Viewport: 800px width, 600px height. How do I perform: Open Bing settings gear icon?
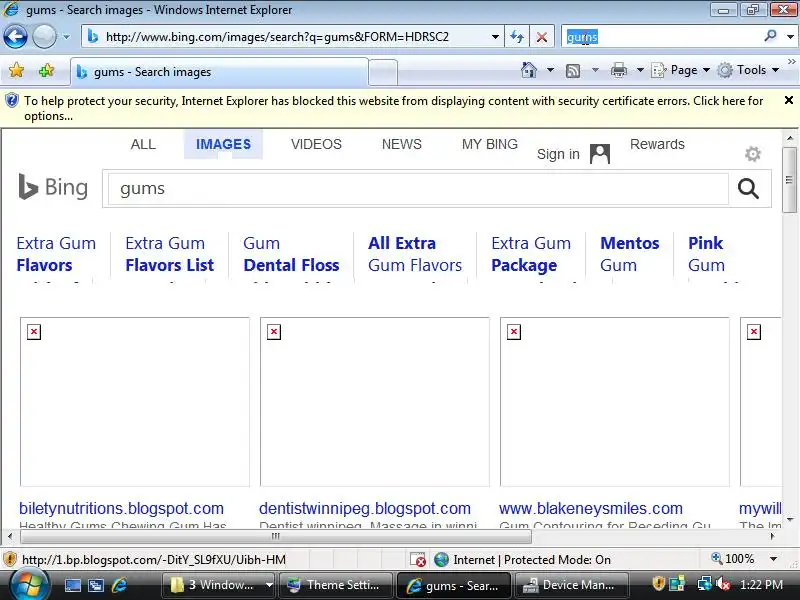753,154
